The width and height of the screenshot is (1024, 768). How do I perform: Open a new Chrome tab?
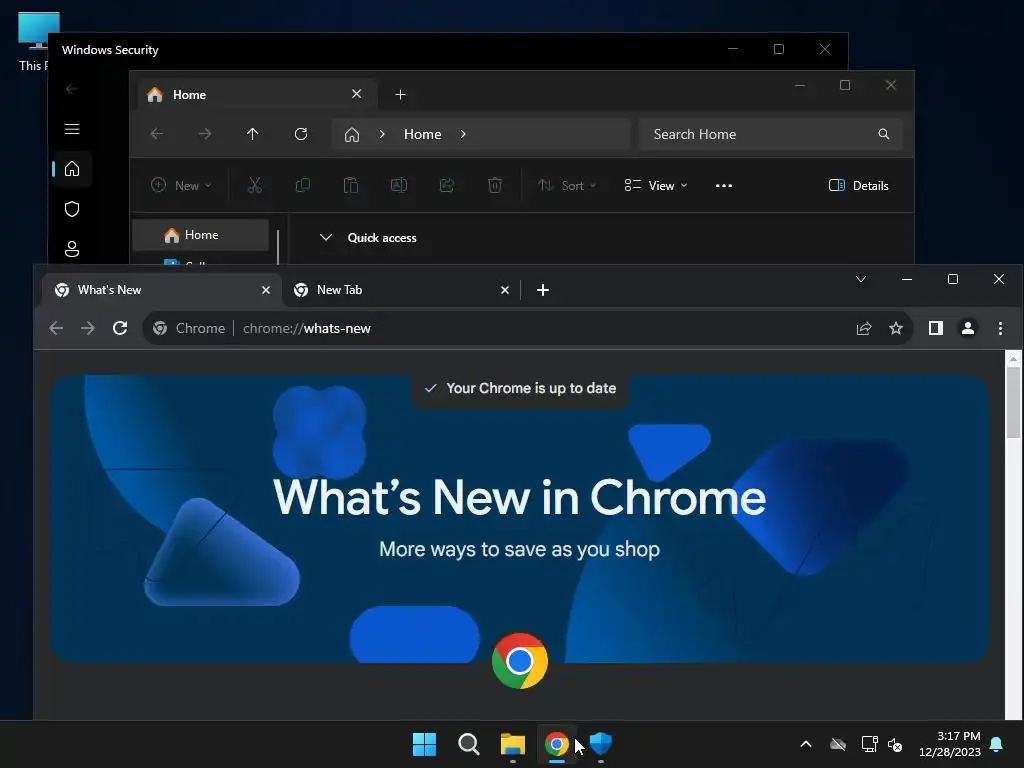pos(543,289)
